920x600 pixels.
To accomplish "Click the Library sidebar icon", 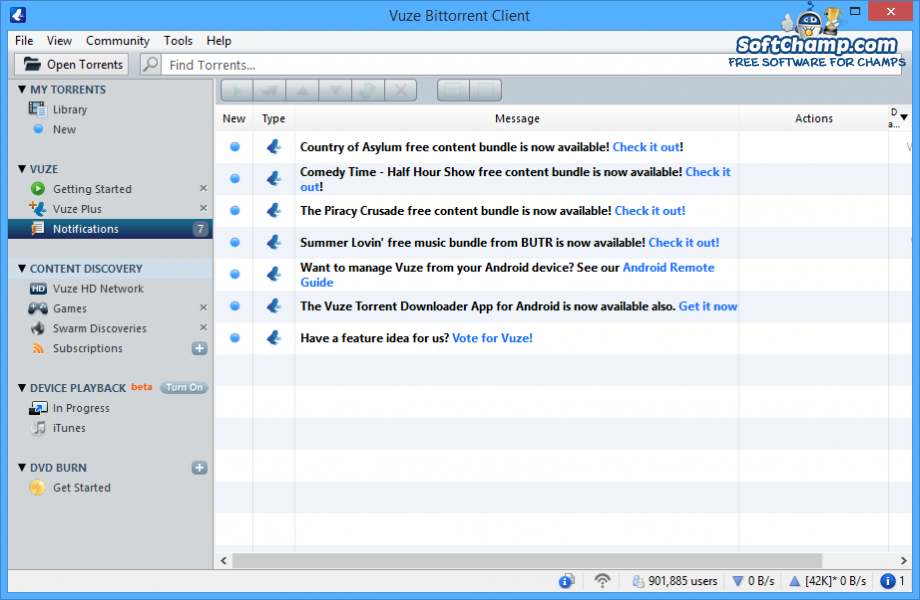I will pyautogui.click(x=38, y=109).
